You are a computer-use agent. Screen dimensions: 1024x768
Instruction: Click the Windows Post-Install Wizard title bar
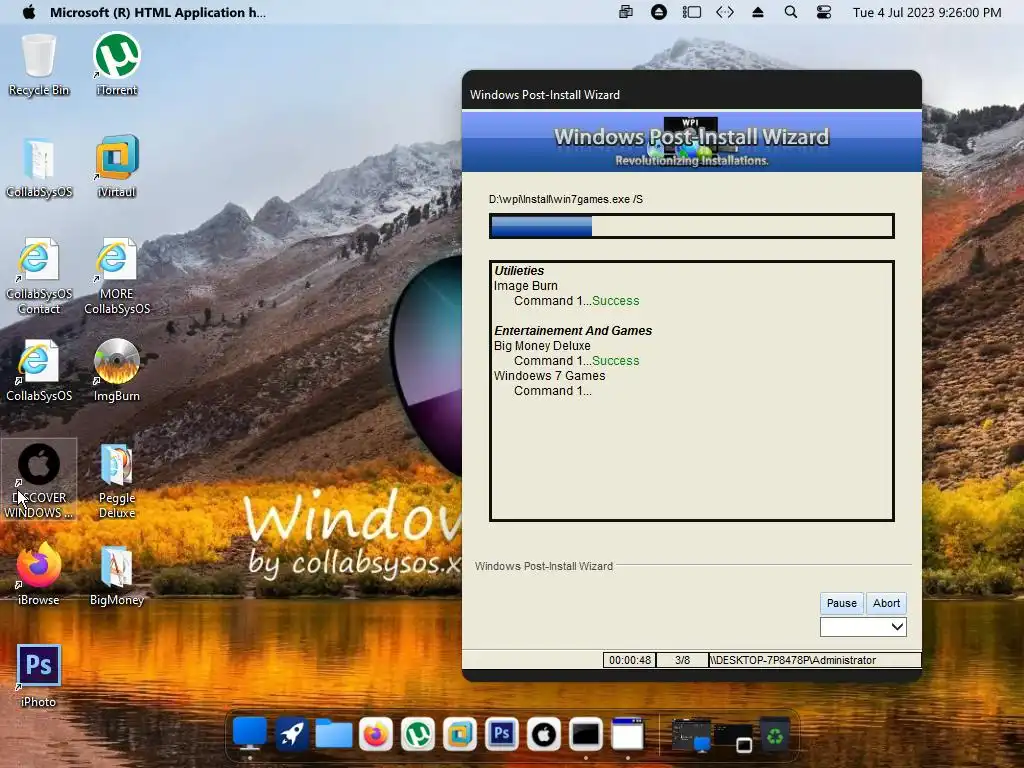click(692, 95)
